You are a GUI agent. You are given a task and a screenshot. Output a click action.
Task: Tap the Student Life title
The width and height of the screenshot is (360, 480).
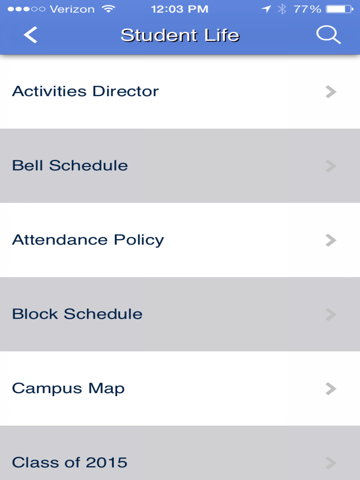coord(180,35)
